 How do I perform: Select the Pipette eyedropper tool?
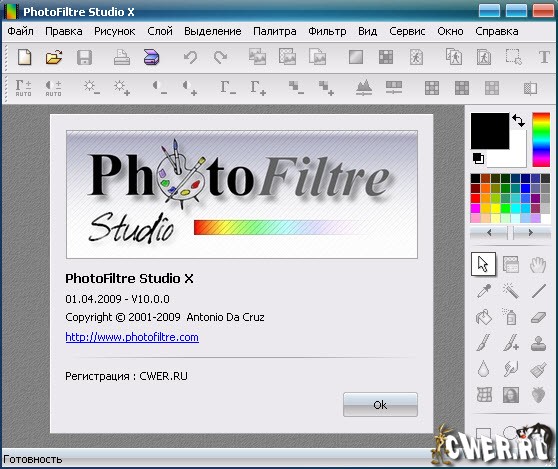click(484, 291)
